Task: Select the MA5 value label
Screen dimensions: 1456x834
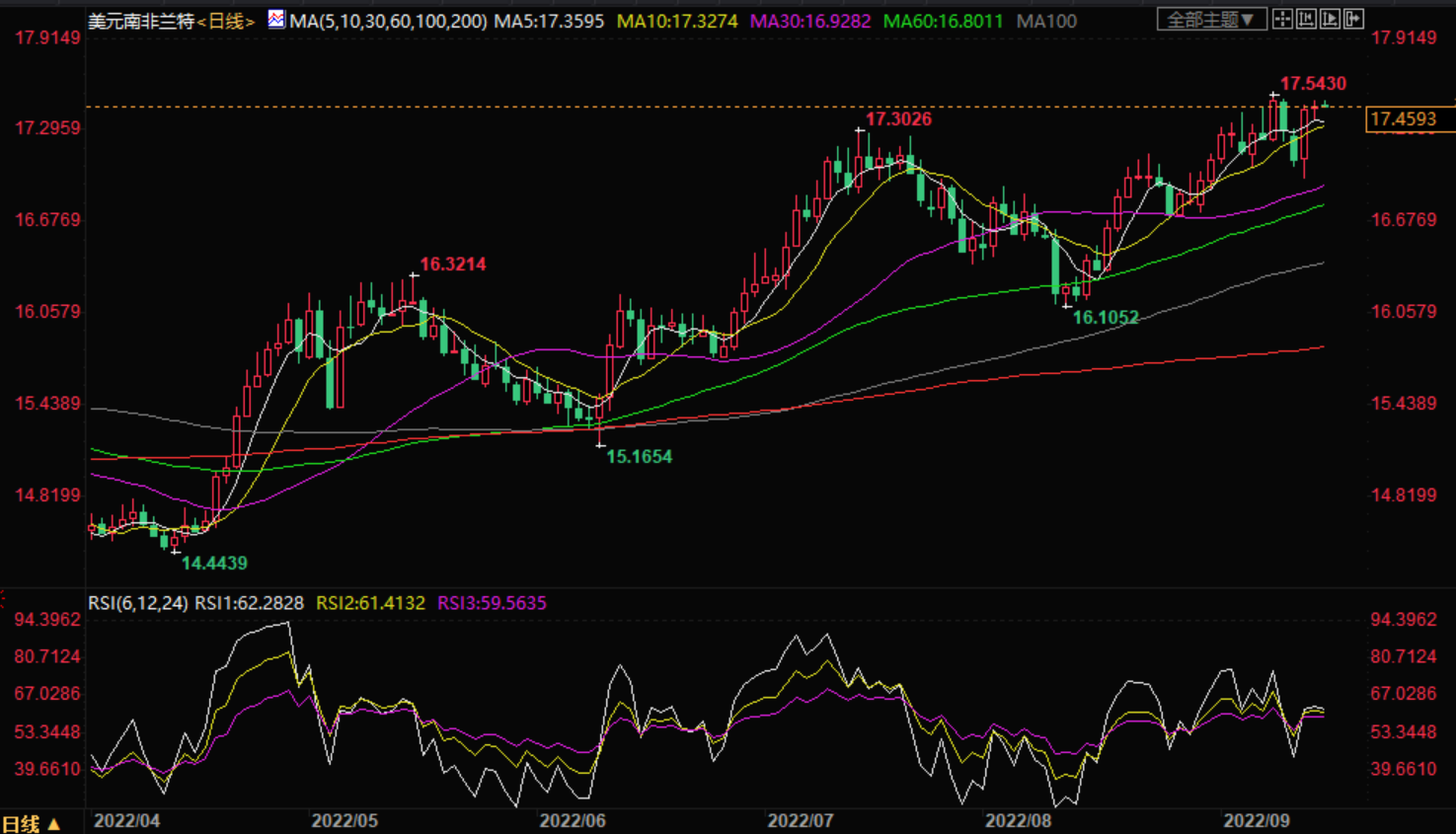Action: (549, 21)
